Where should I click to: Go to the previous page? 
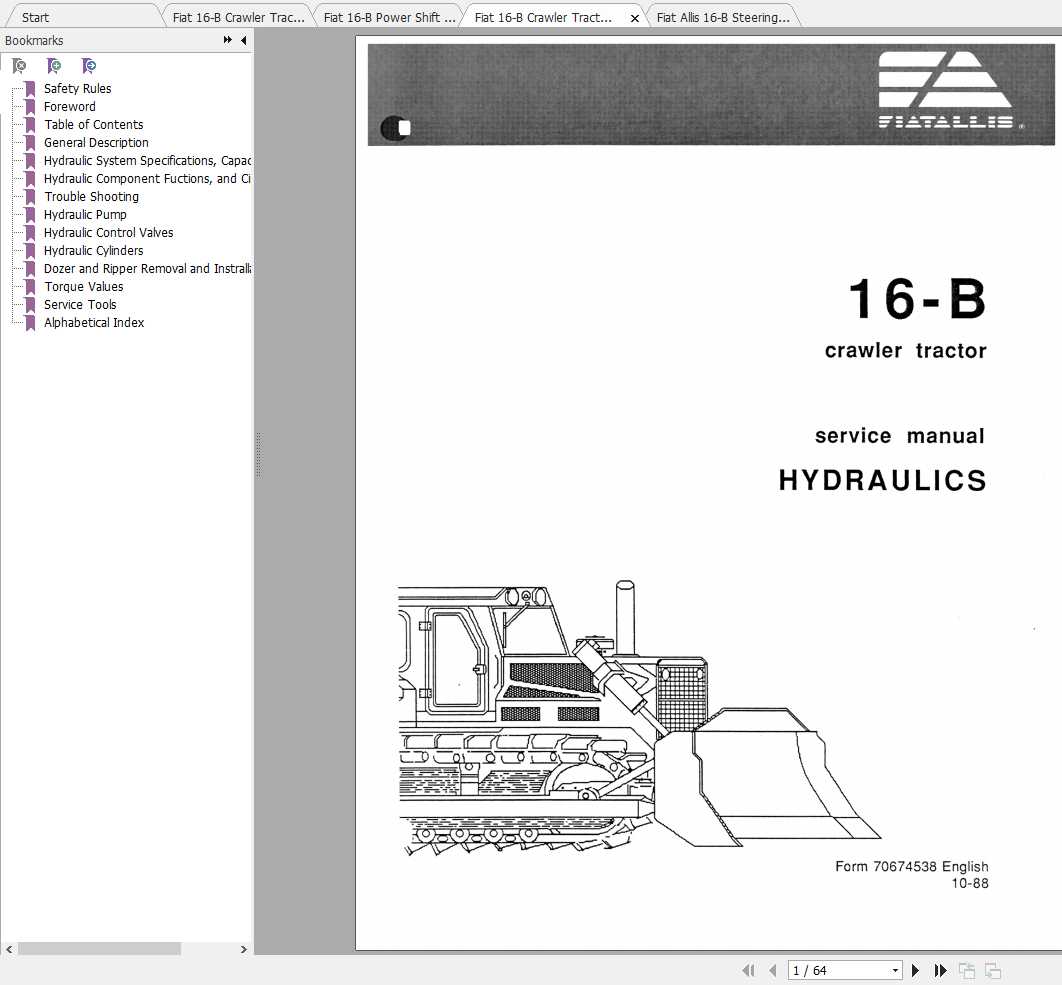(772, 970)
